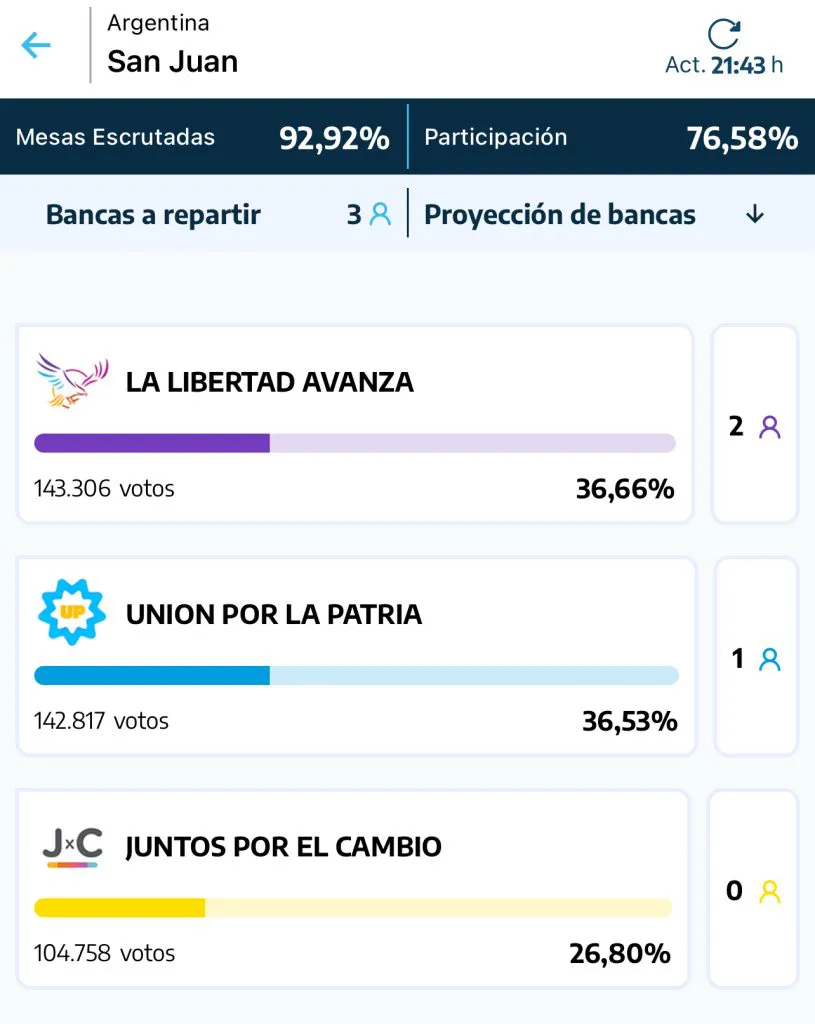Click La Libertad Avanza eagle logo
The width and height of the screenshot is (815, 1024).
coord(71,381)
